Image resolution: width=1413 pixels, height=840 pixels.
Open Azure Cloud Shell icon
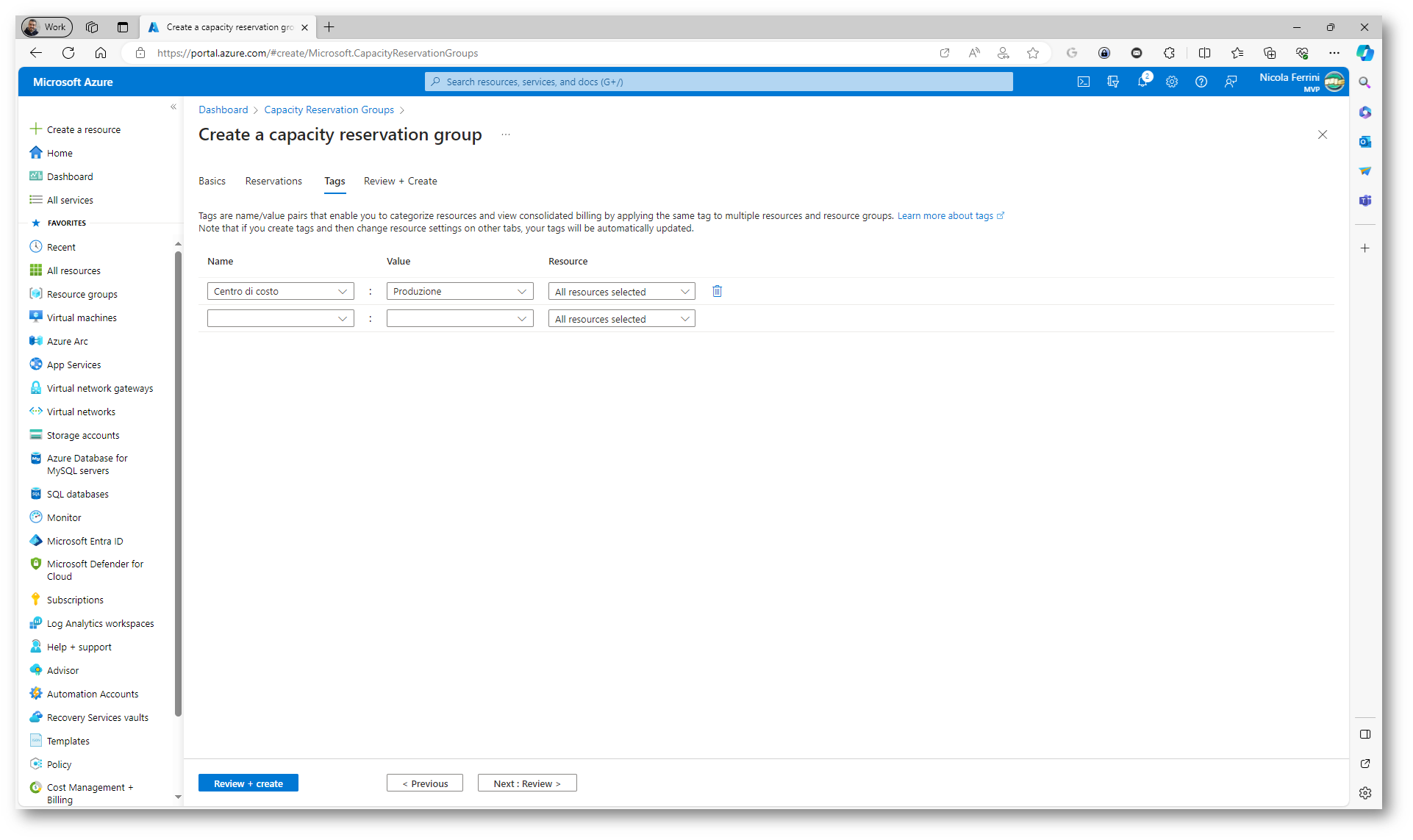point(1083,82)
